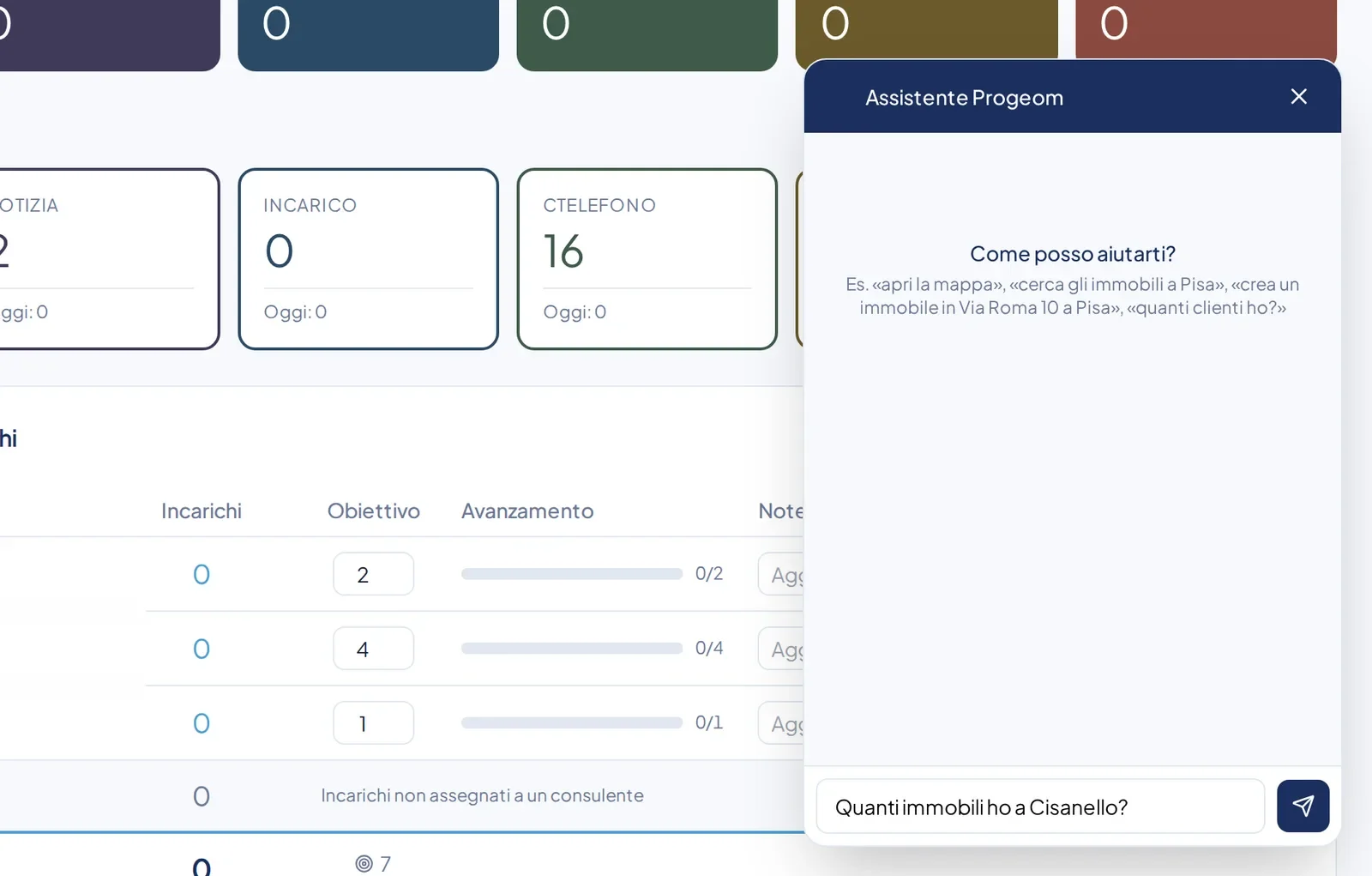
Task: Click the blue top card showing 0
Action: coord(369,35)
